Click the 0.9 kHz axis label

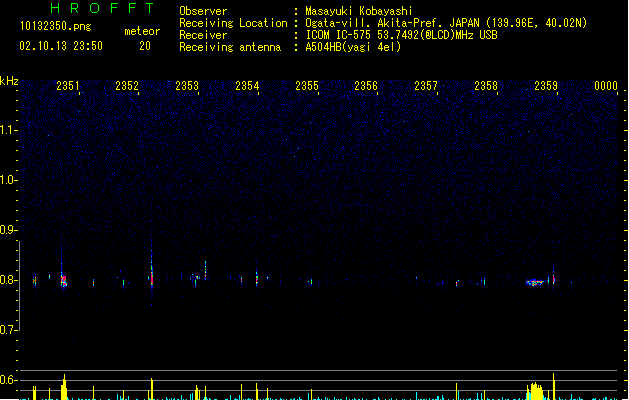tap(8, 230)
